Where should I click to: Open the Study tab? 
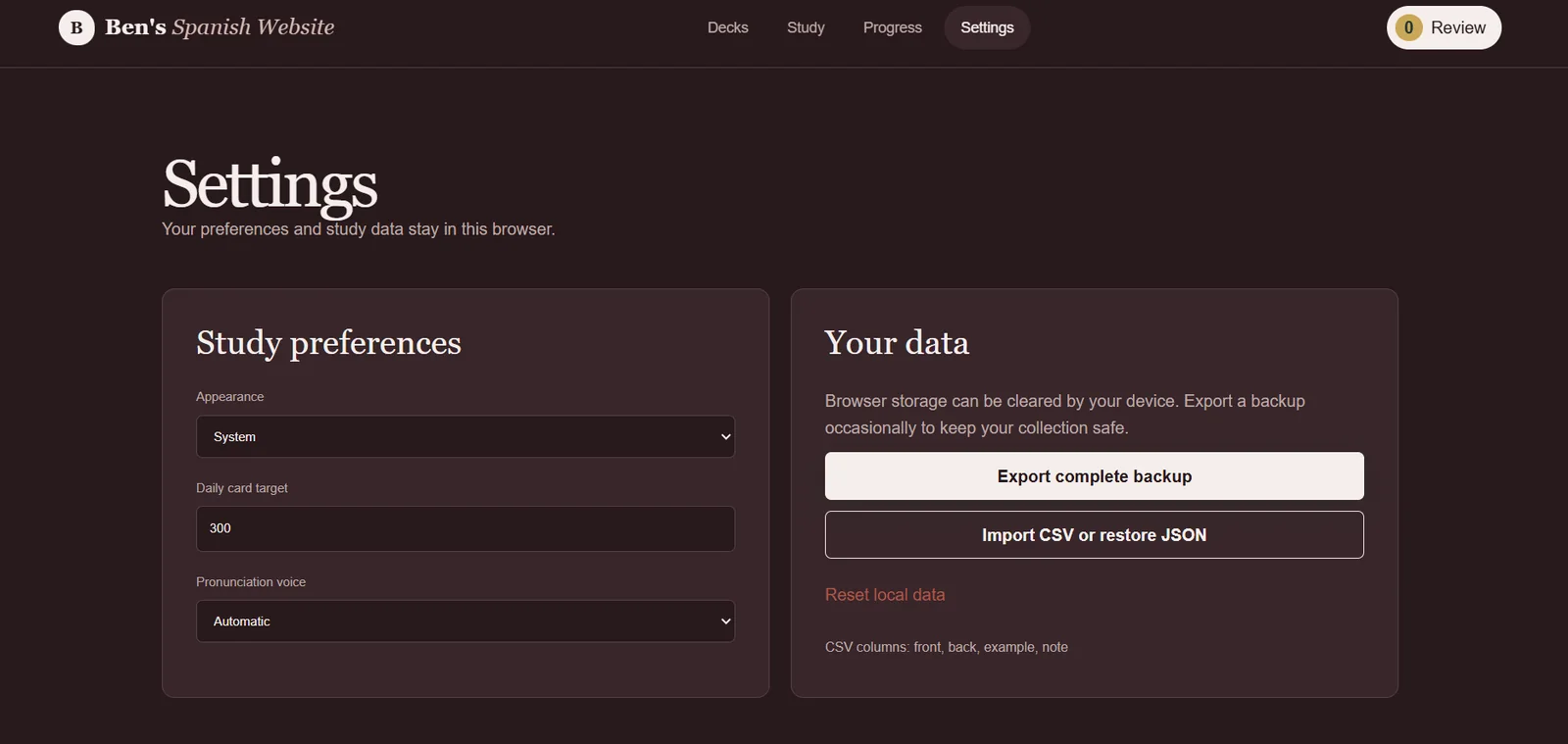[806, 27]
